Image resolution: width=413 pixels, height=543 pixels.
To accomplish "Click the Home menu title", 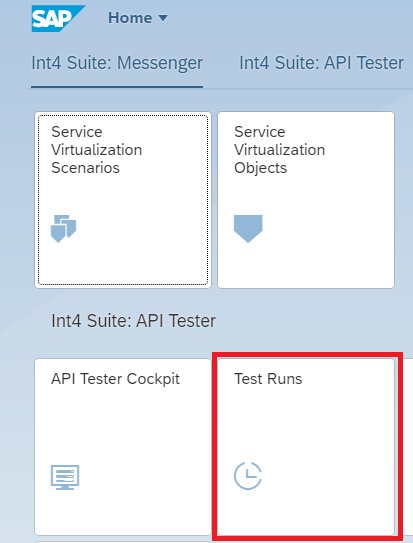I will [x=130, y=18].
